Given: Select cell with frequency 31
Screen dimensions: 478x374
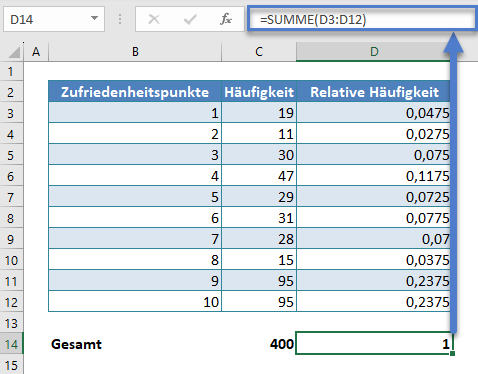Looking at the screenshot, I should [x=259, y=218].
